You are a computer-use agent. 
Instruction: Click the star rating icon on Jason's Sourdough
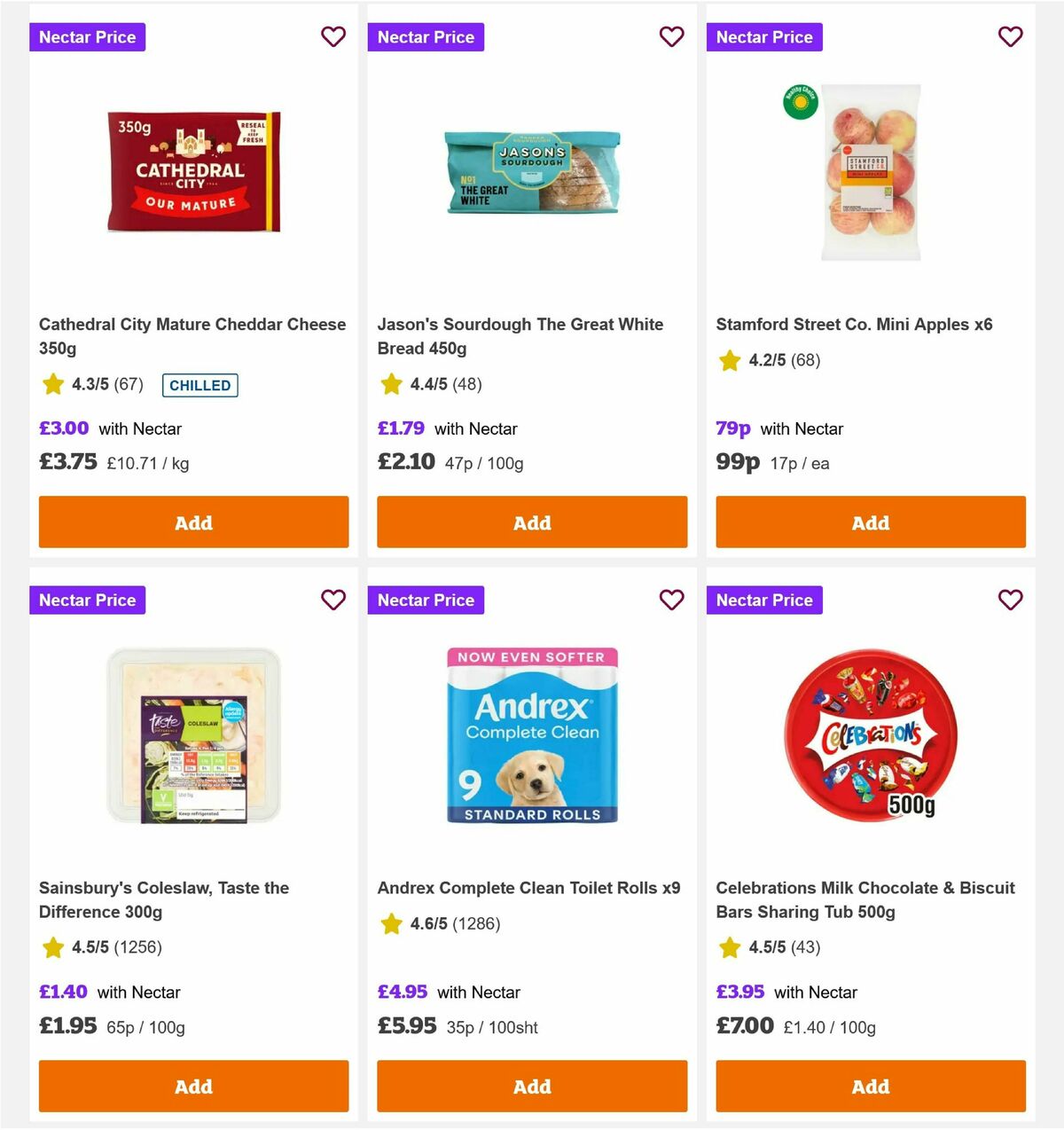click(x=391, y=384)
